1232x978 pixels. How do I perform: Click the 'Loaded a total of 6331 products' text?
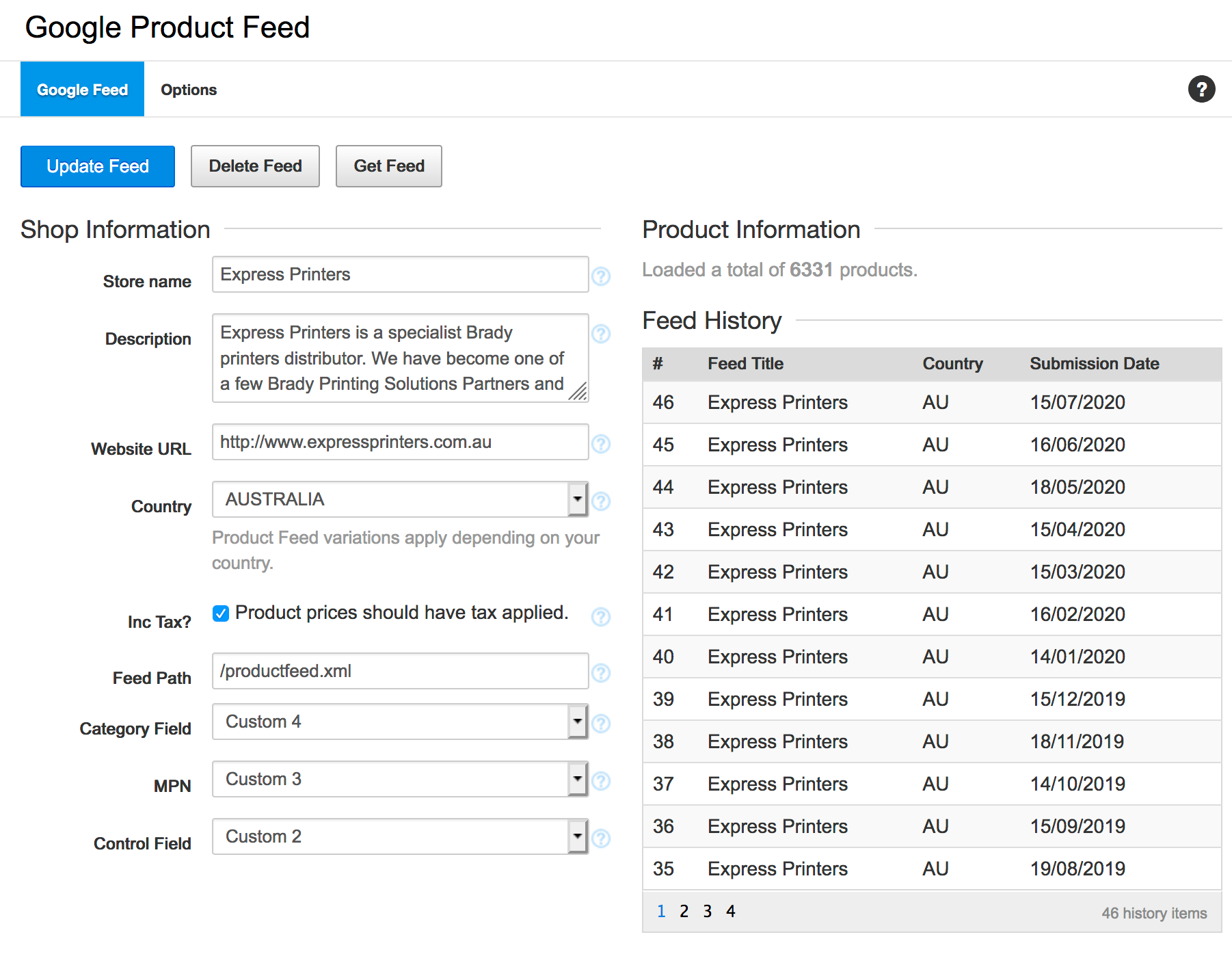[779, 270]
